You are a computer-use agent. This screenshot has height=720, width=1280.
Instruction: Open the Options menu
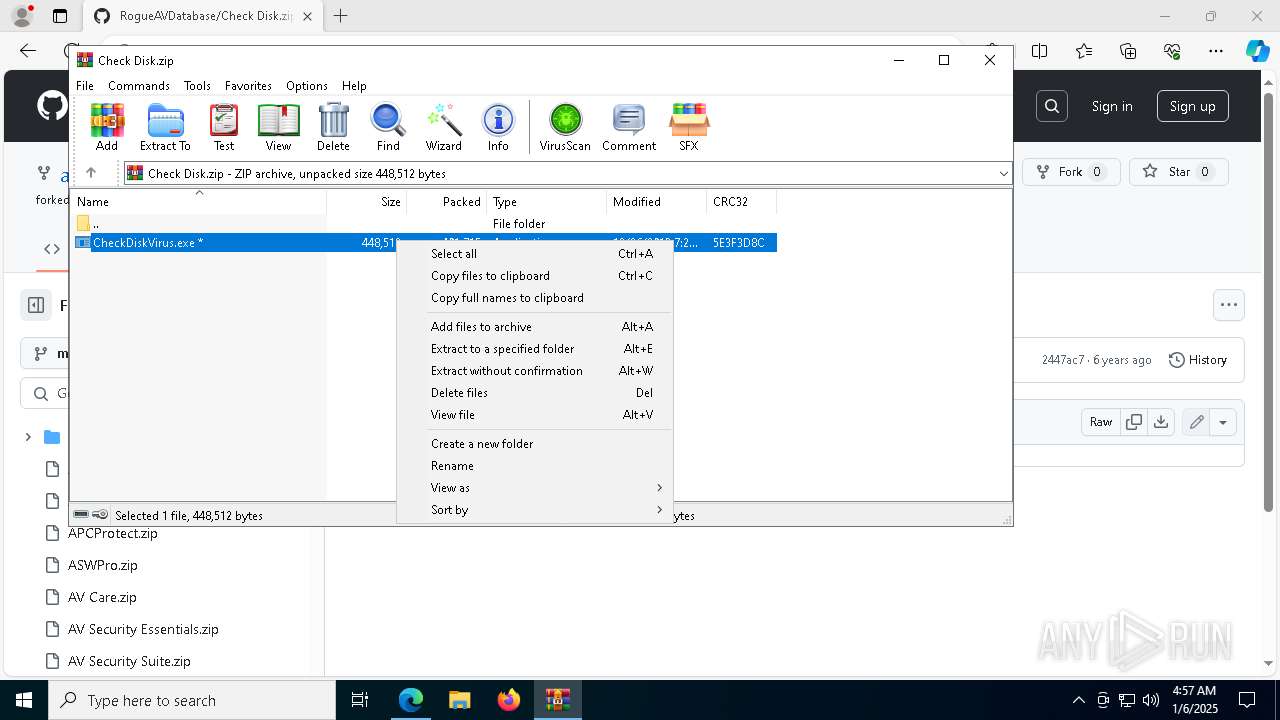click(x=307, y=86)
